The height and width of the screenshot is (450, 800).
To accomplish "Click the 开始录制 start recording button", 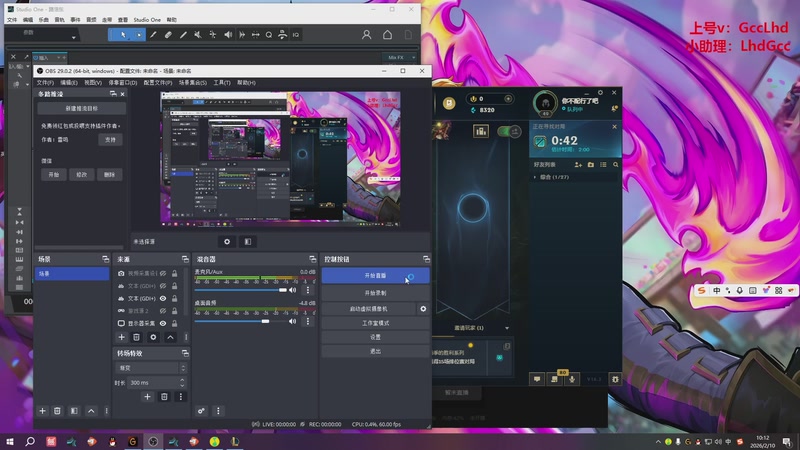I will coord(375,293).
